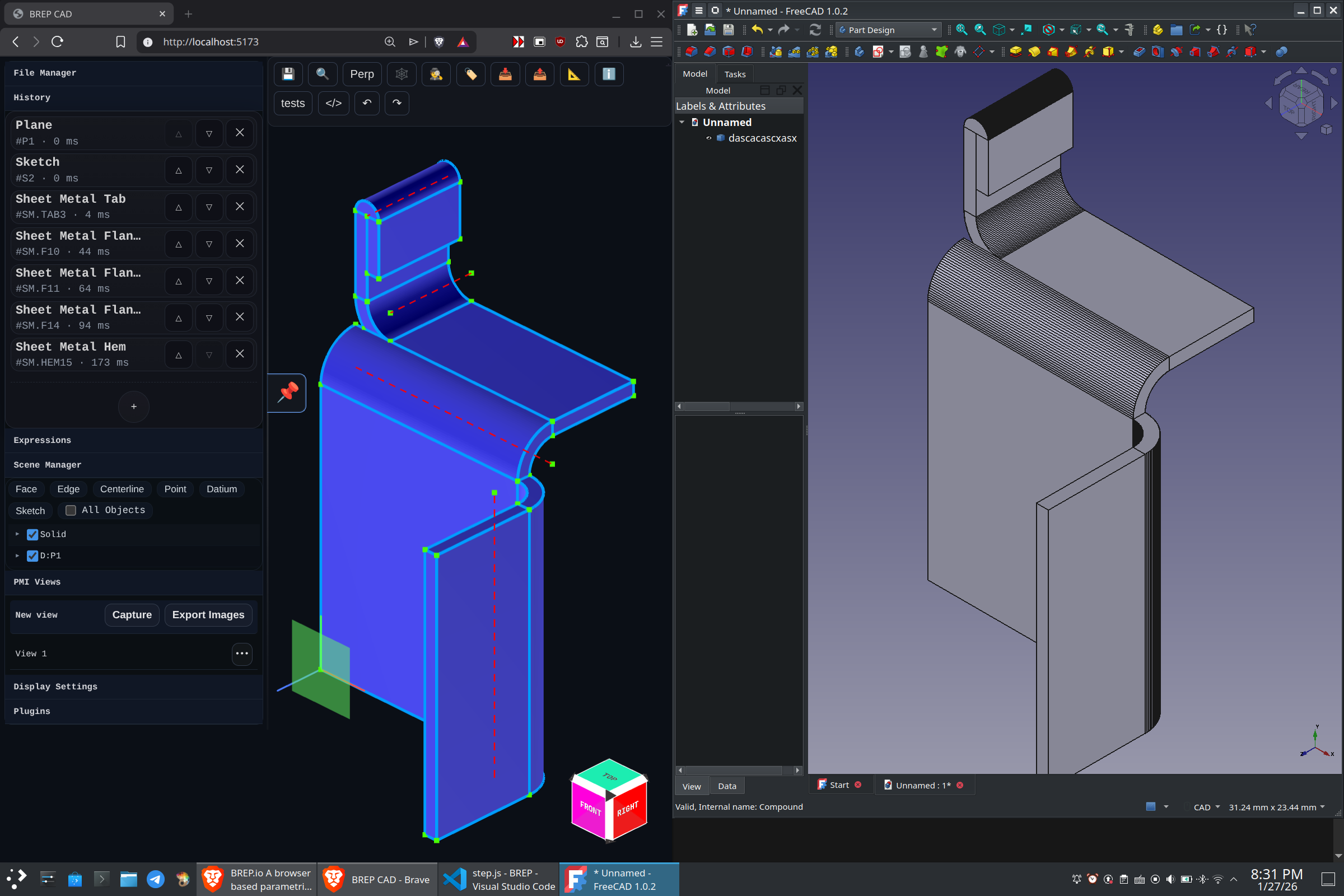Screen dimensions: 1344x896
Task: Click the red pushpin icon
Action: coord(287,393)
